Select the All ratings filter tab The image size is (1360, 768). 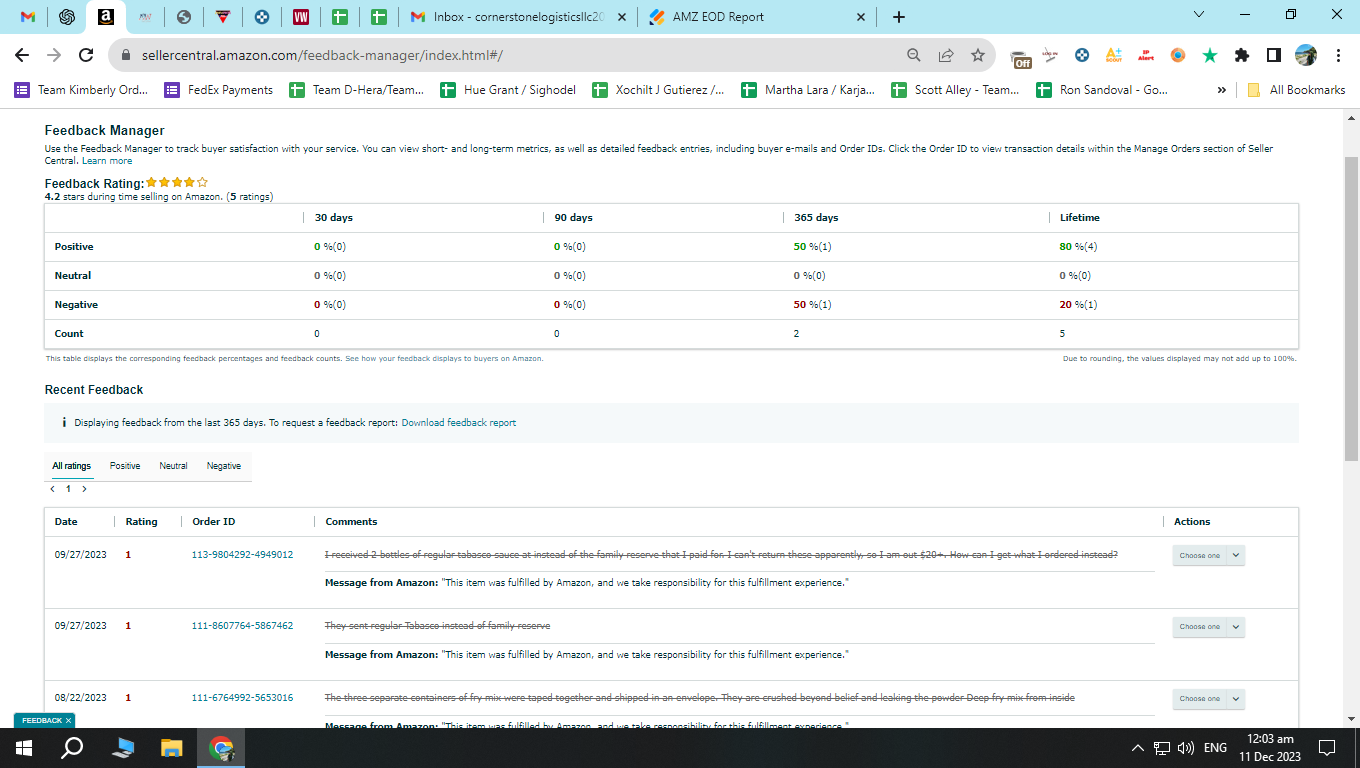coord(72,466)
